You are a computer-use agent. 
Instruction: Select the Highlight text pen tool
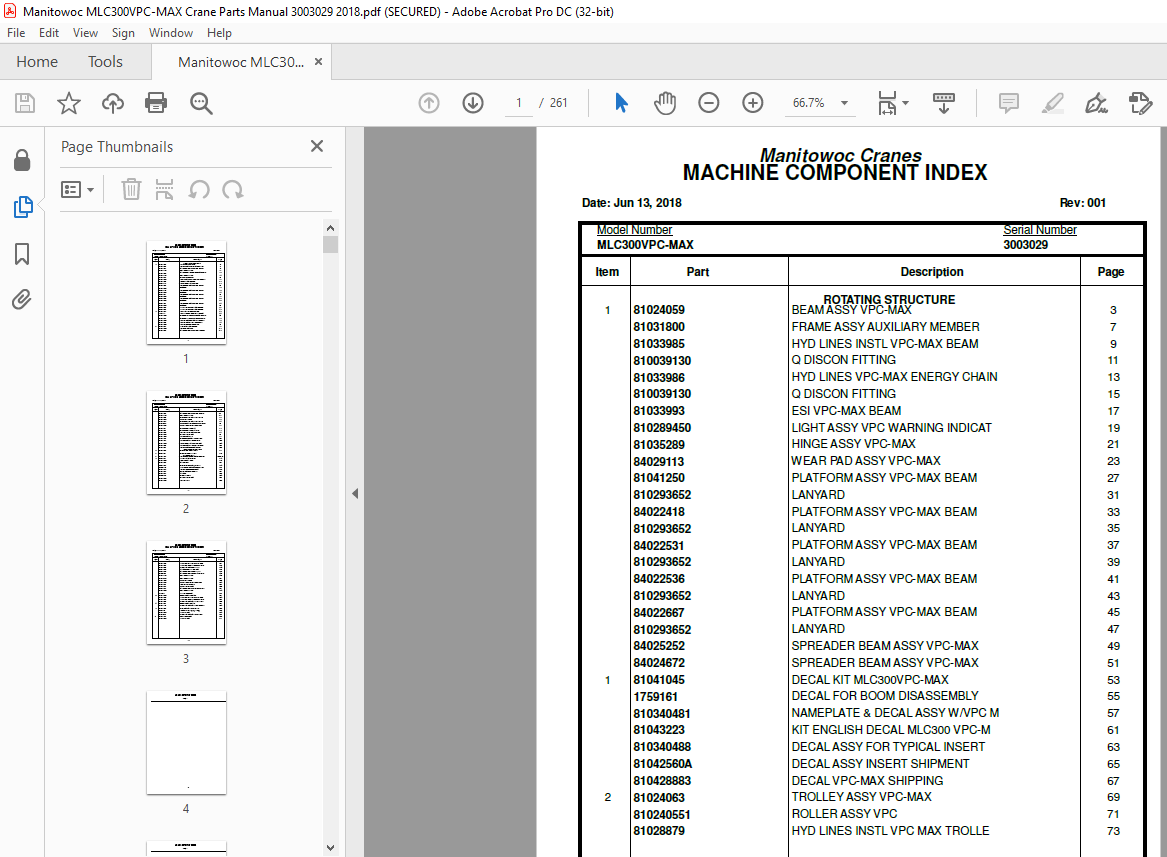1052,103
